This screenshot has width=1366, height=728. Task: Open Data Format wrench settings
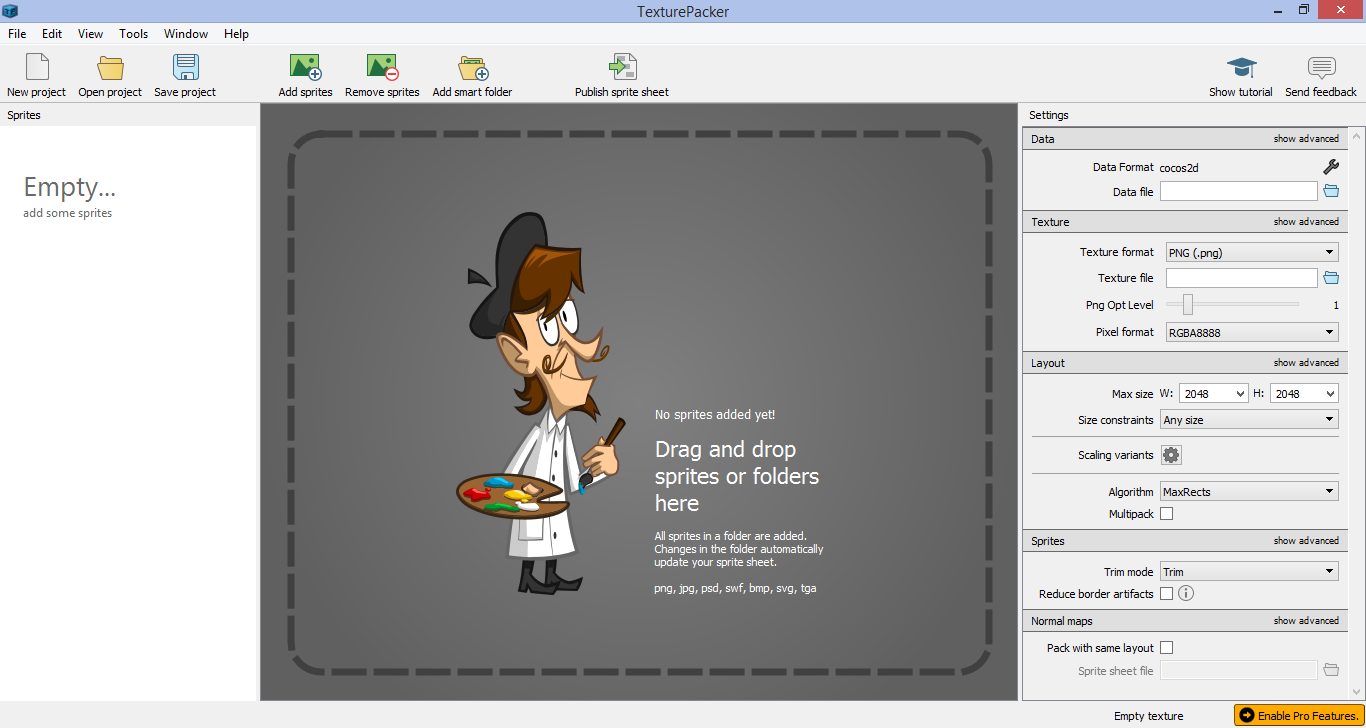[x=1331, y=167]
